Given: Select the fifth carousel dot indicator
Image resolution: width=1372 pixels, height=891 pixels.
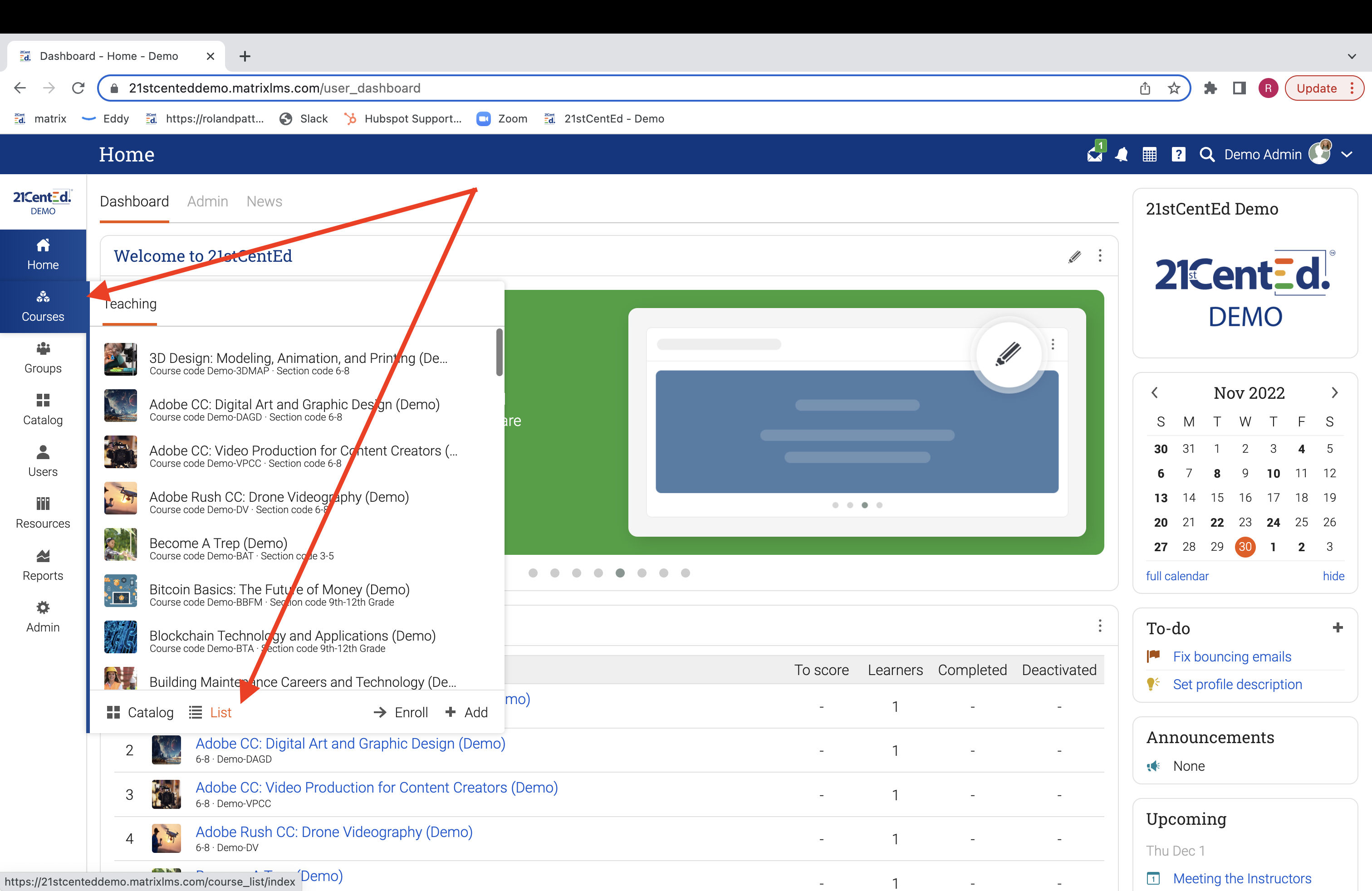Looking at the screenshot, I should pos(620,573).
